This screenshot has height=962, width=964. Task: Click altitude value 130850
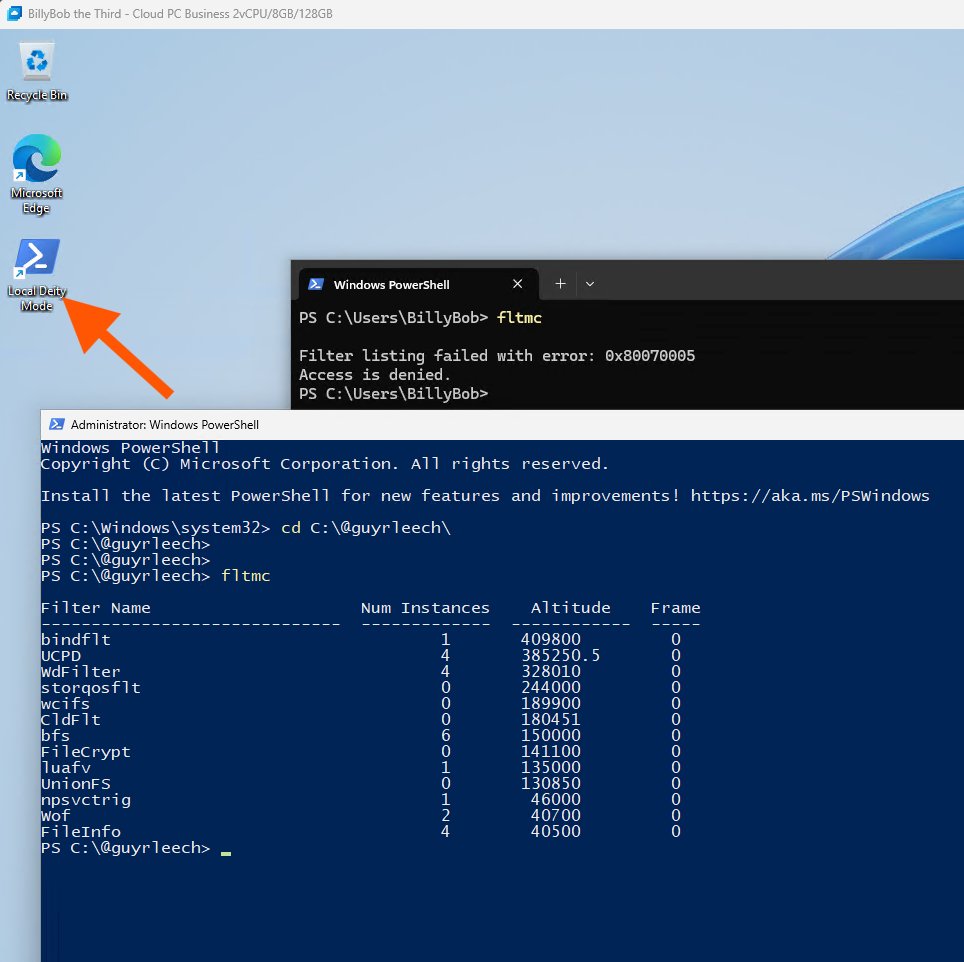tap(551, 783)
